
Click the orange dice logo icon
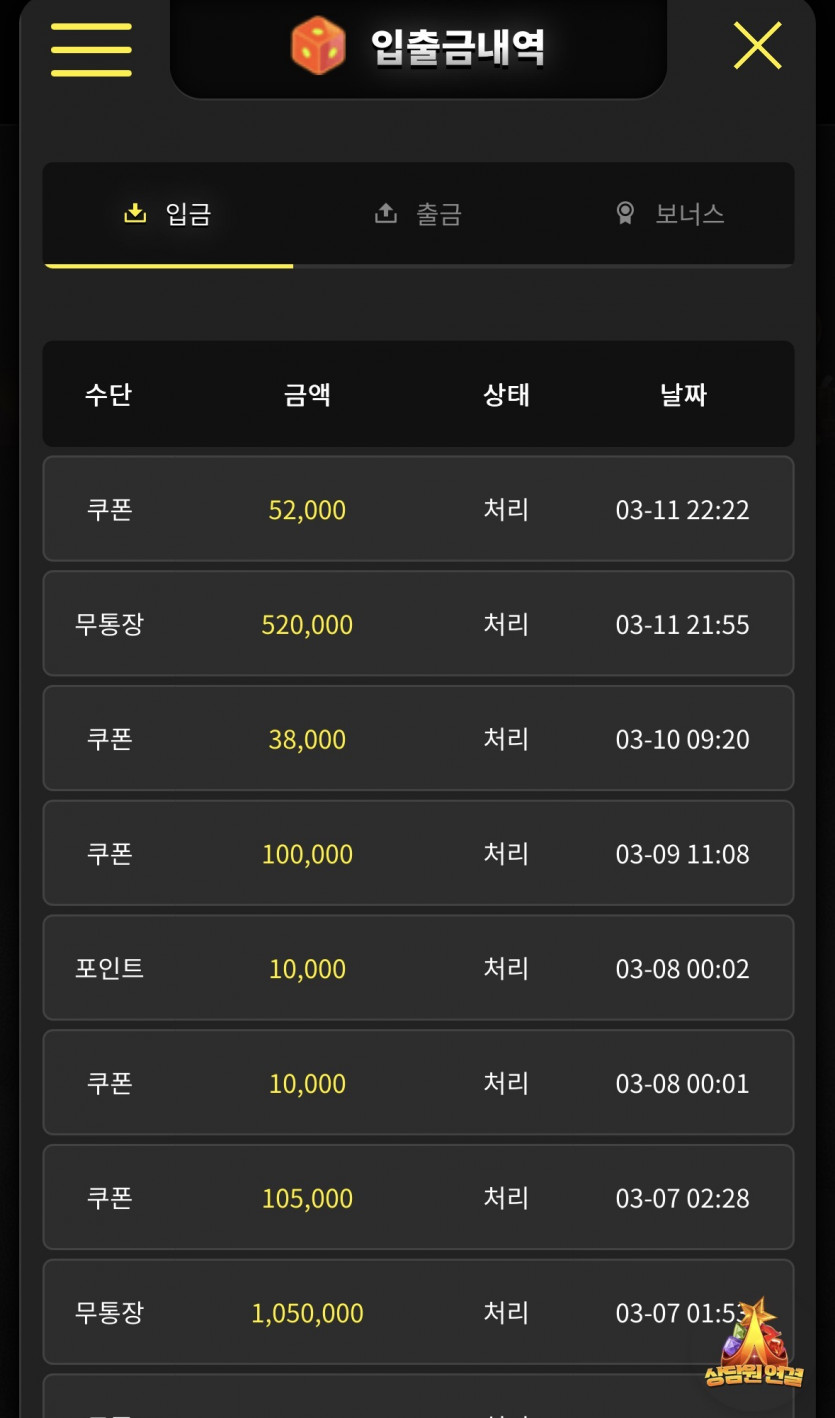(318, 46)
